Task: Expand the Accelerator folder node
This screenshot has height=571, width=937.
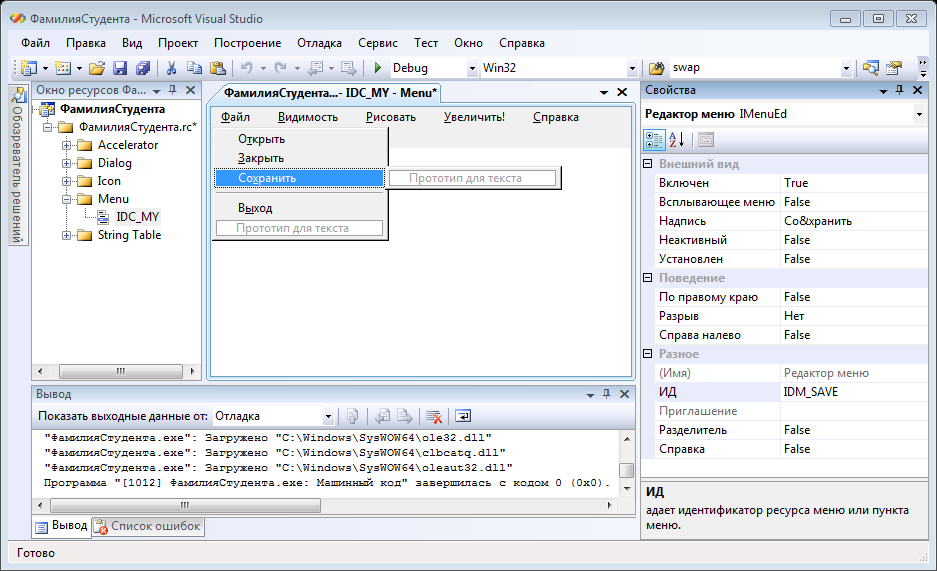Action: [67, 145]
